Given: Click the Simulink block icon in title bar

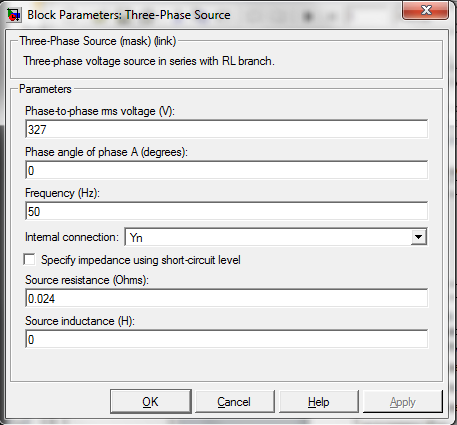Looking at the screenshot, I should tap(14, 15).
